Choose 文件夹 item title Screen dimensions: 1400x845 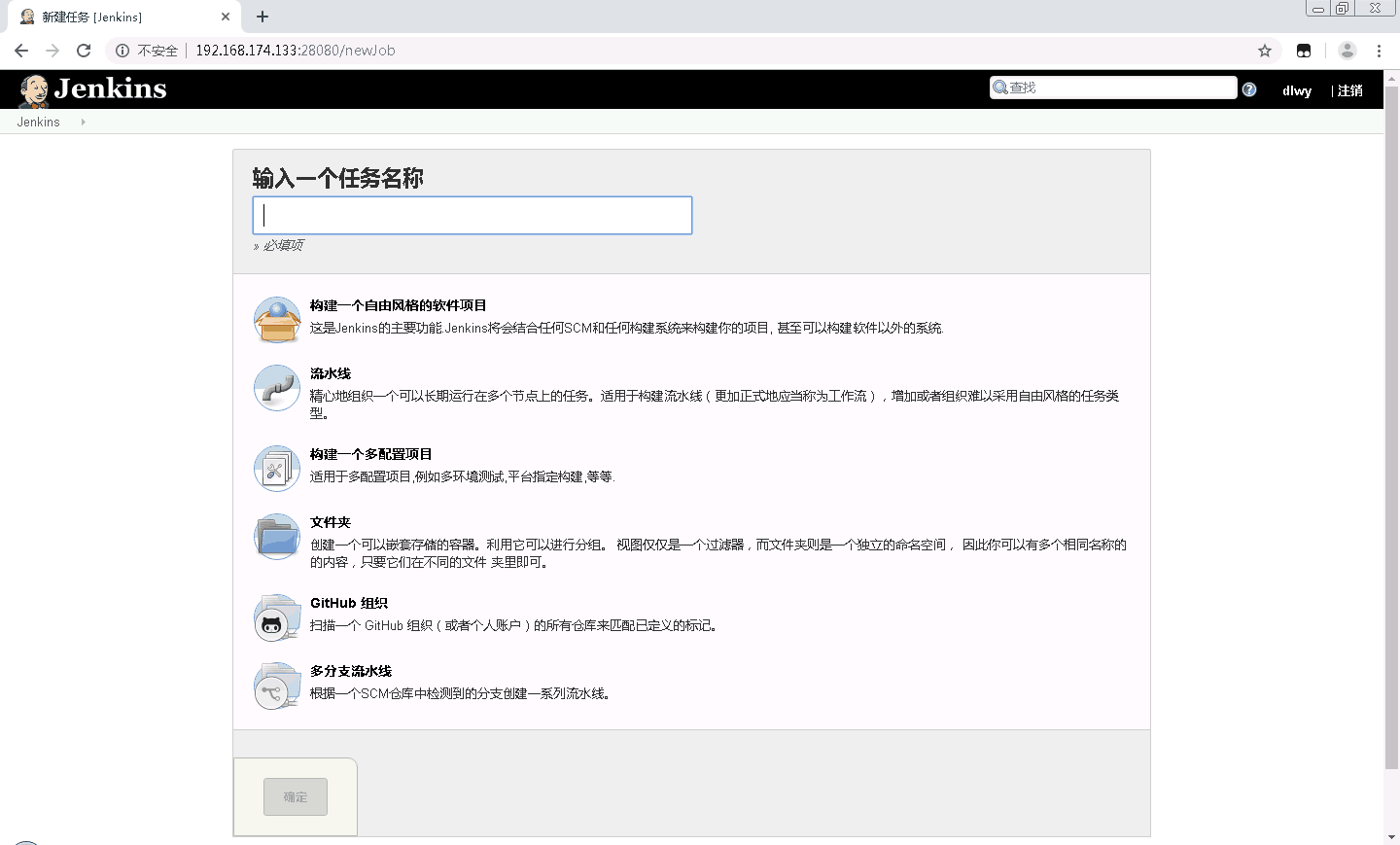pos(331,522)
